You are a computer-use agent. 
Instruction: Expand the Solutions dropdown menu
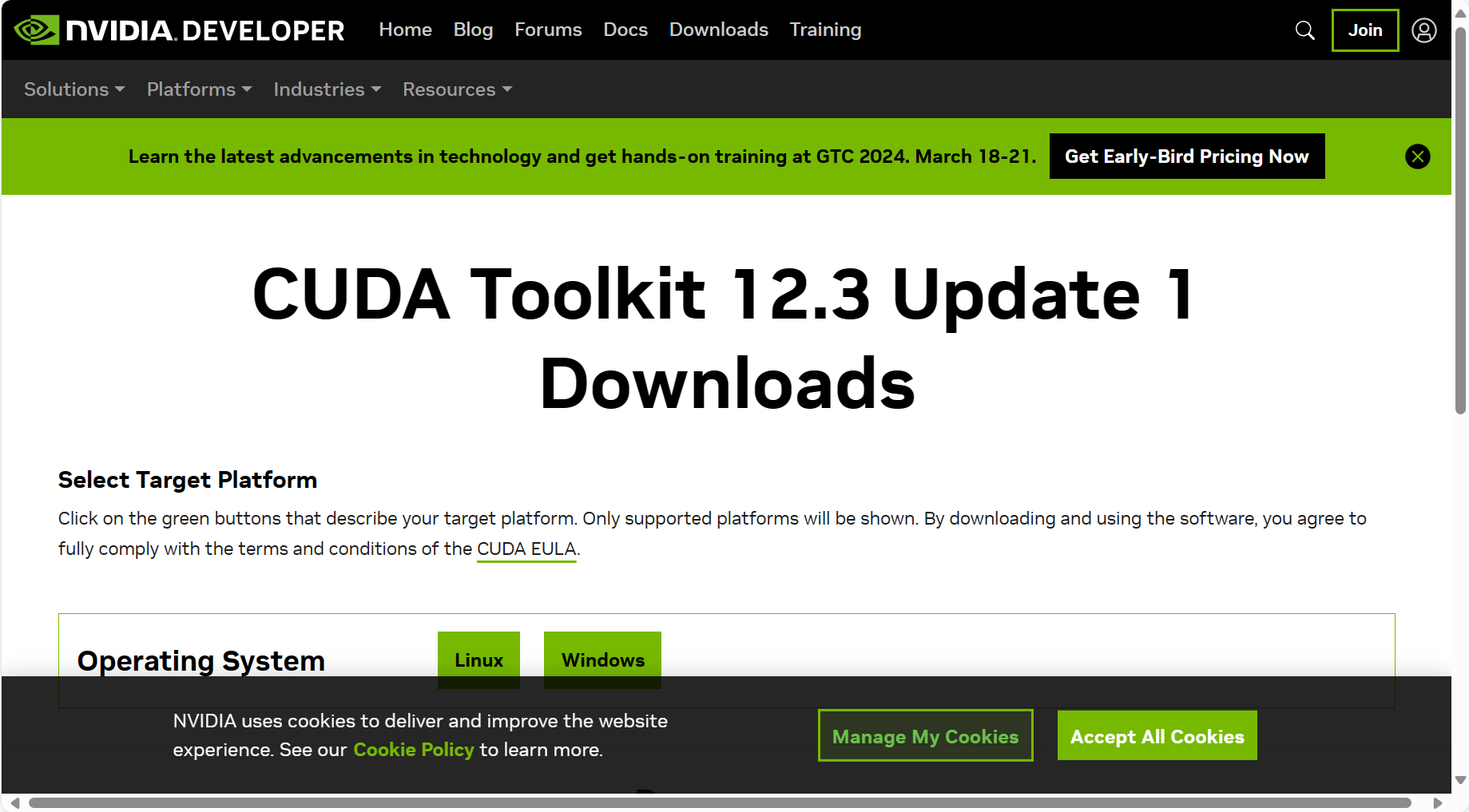click(74, 89)
